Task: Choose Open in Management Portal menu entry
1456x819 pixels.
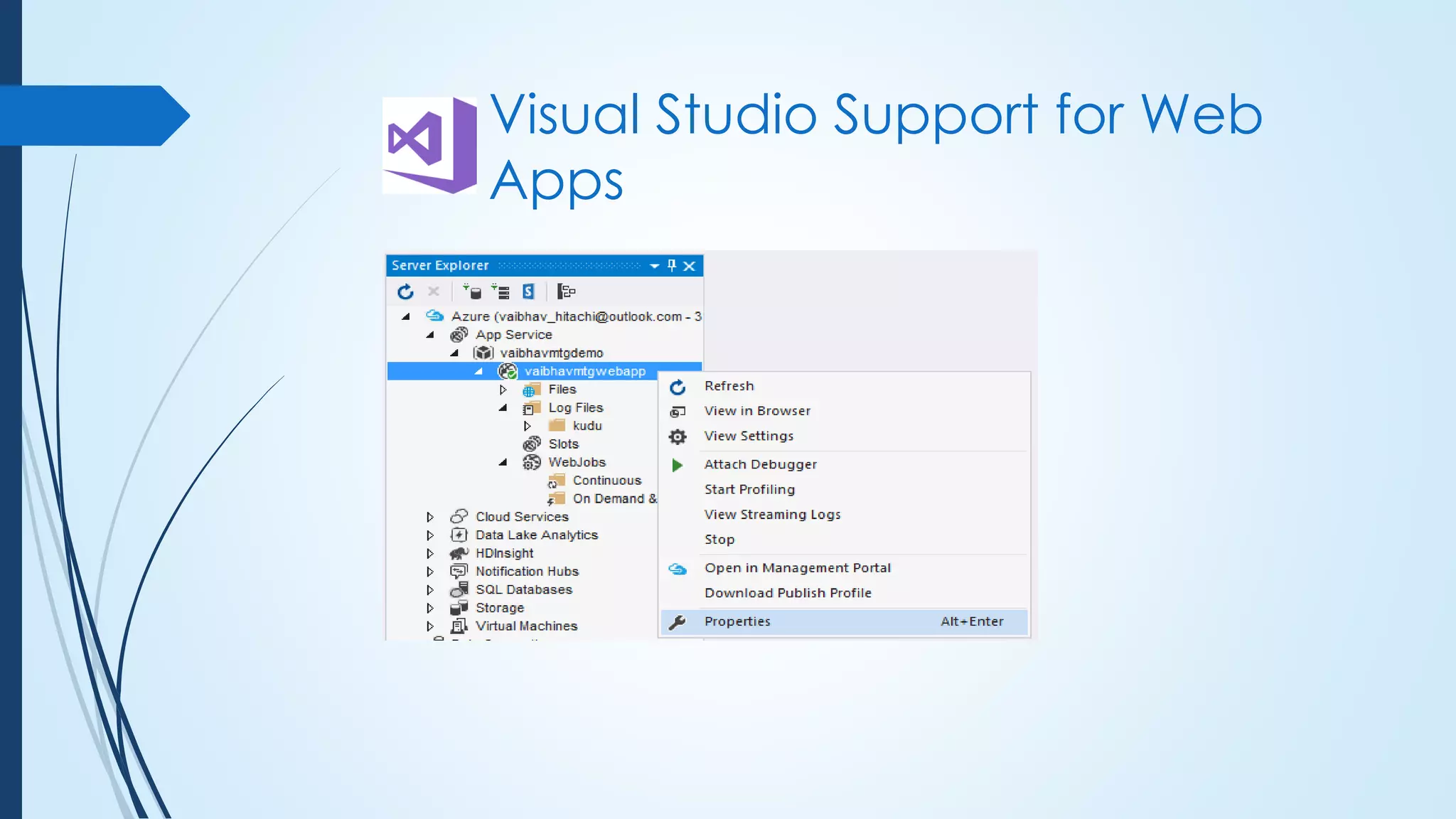Action: click(x=844, y=568)
